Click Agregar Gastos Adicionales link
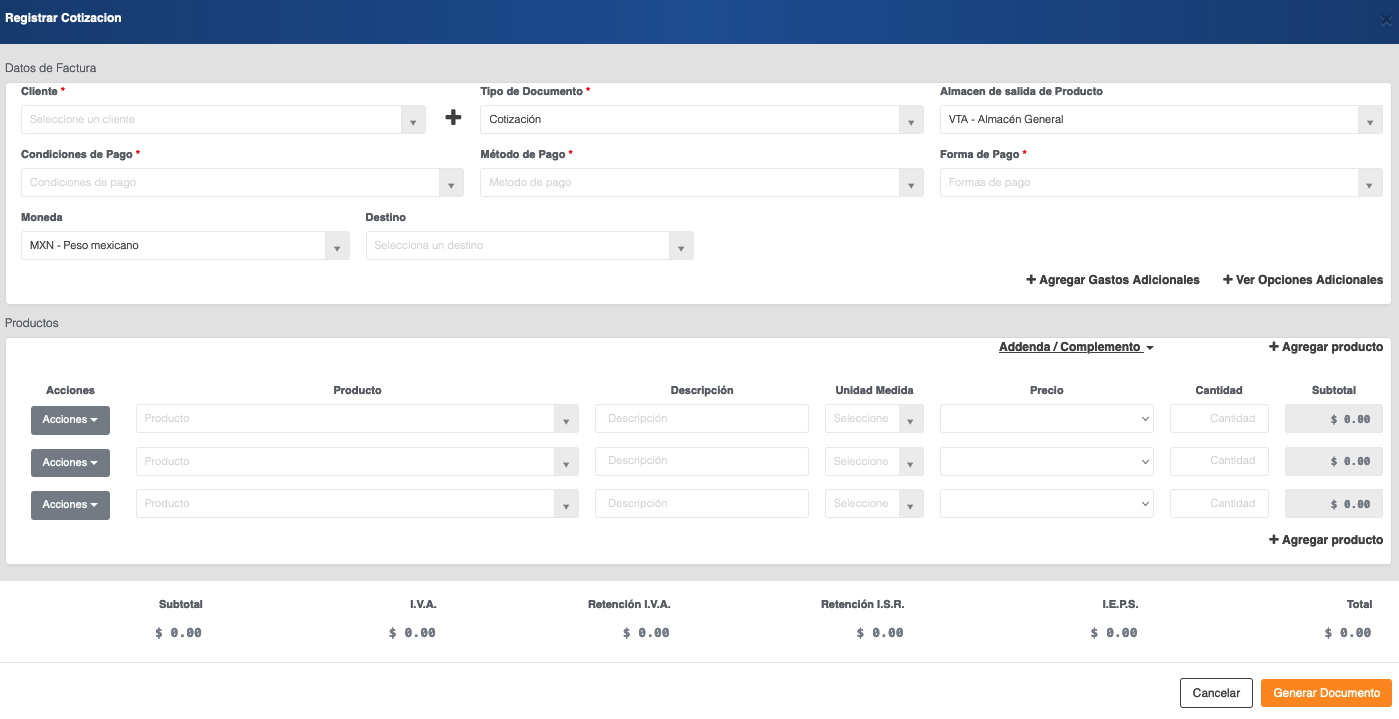Viewport: 1399px width, 719px height. tap(1112, 280)
